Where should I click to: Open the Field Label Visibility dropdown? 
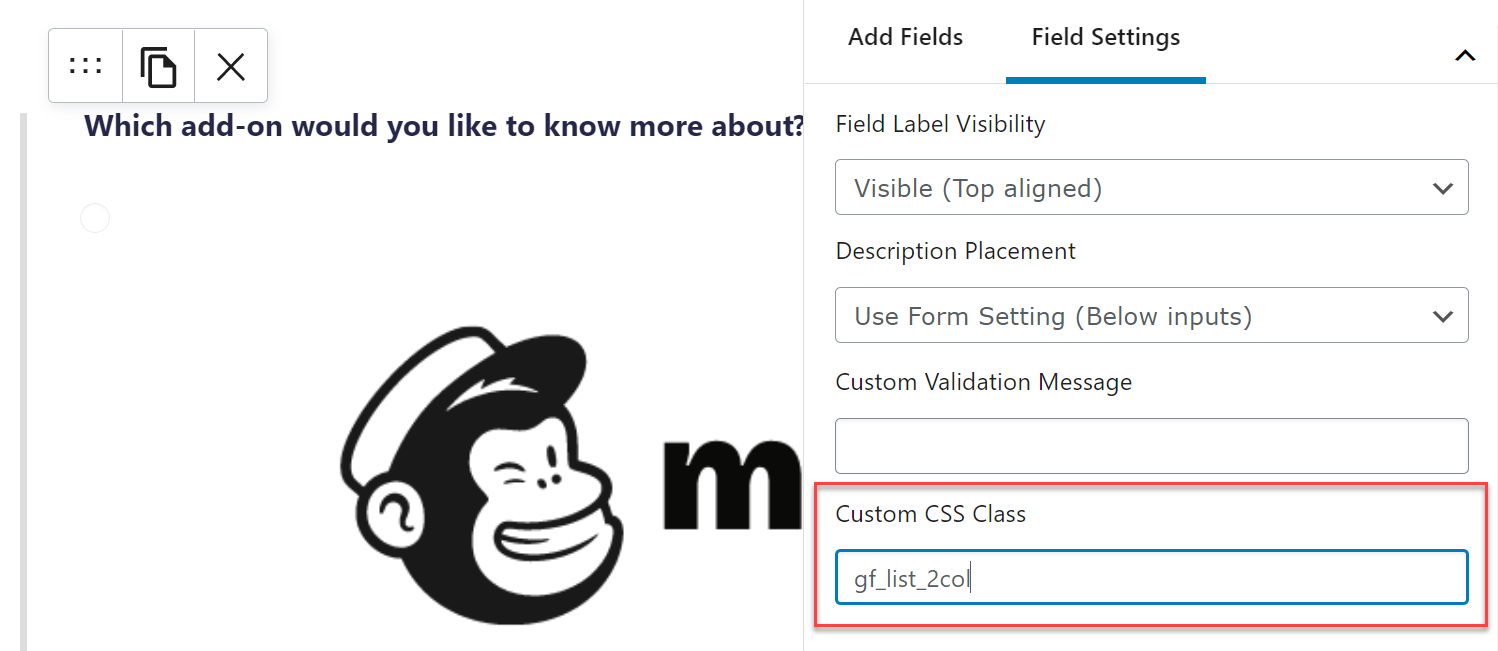coord(1152,187)
